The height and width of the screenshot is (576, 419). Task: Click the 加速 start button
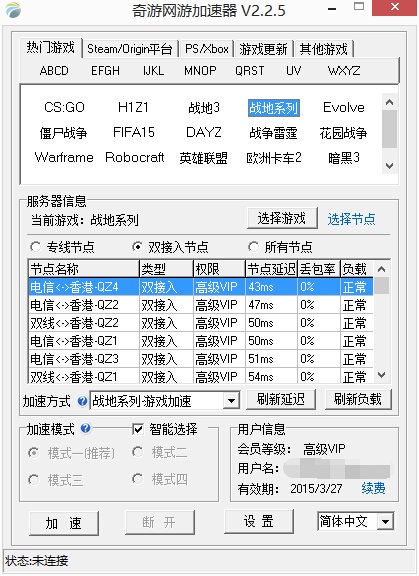pos(64,523)
